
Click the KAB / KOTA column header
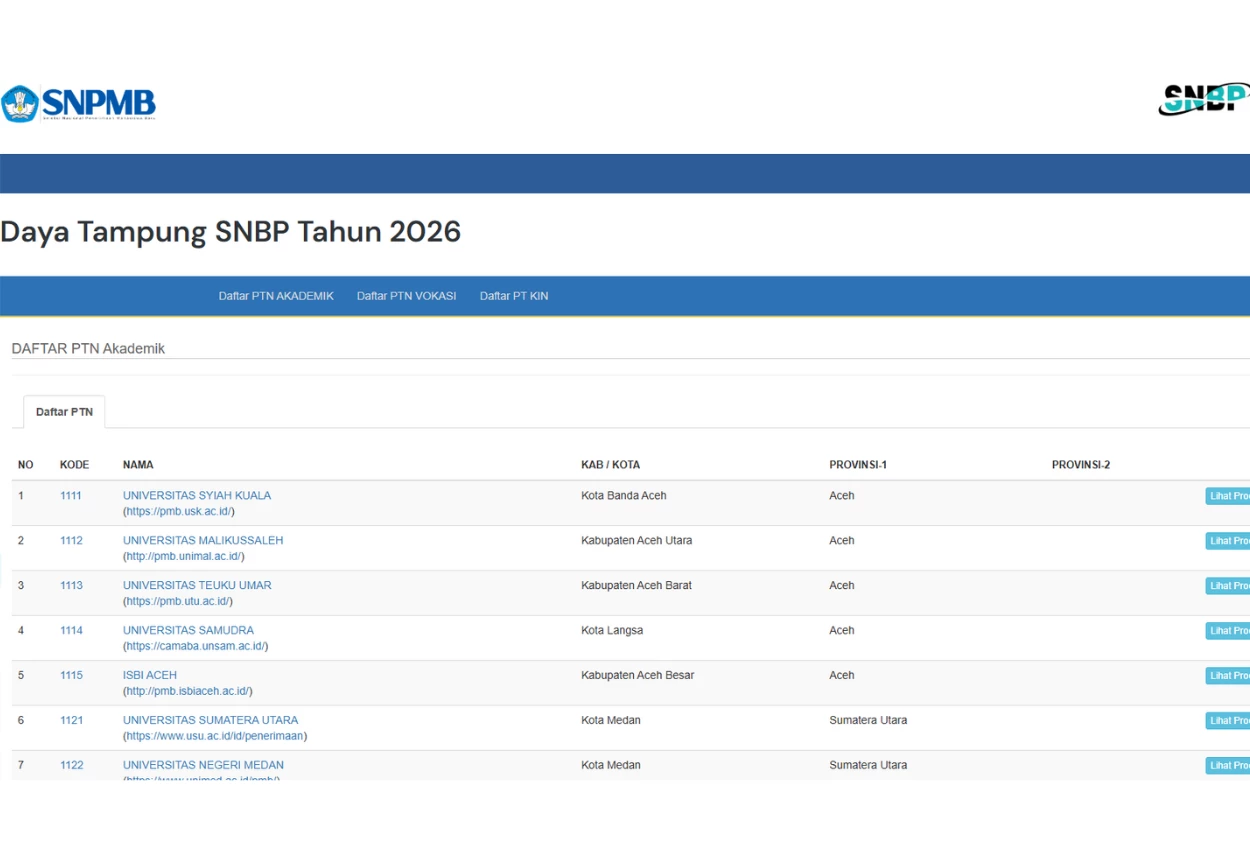pyautogui.click(x=610, y=465)
